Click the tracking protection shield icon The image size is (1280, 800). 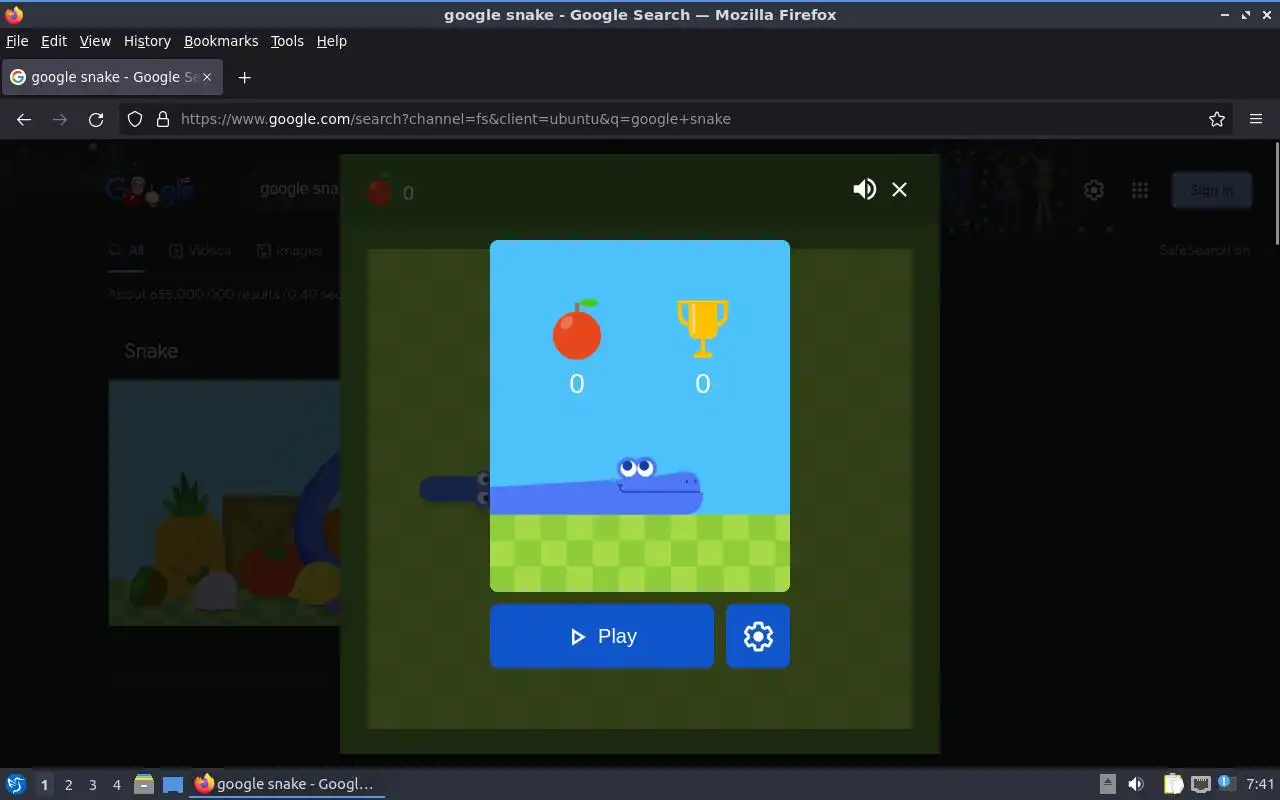135,119
